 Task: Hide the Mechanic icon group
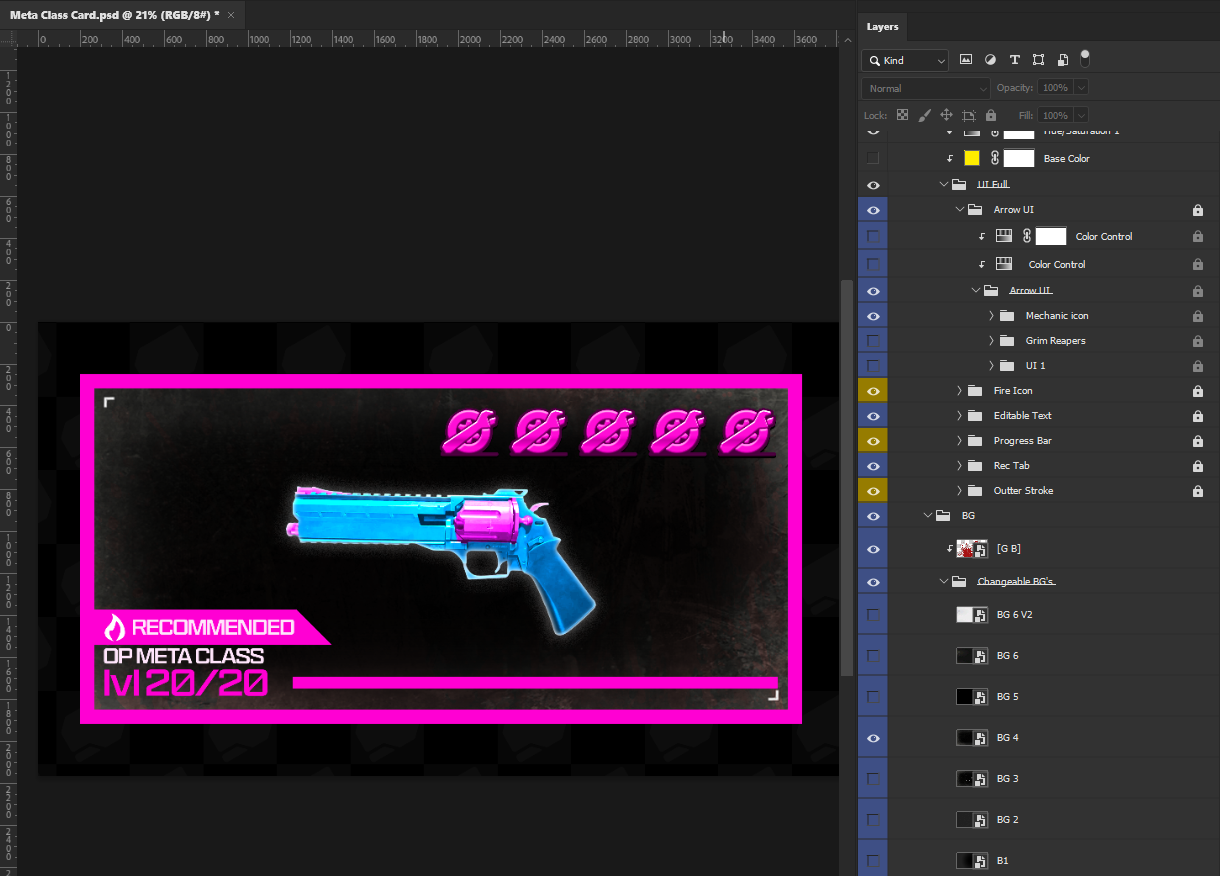873,316
